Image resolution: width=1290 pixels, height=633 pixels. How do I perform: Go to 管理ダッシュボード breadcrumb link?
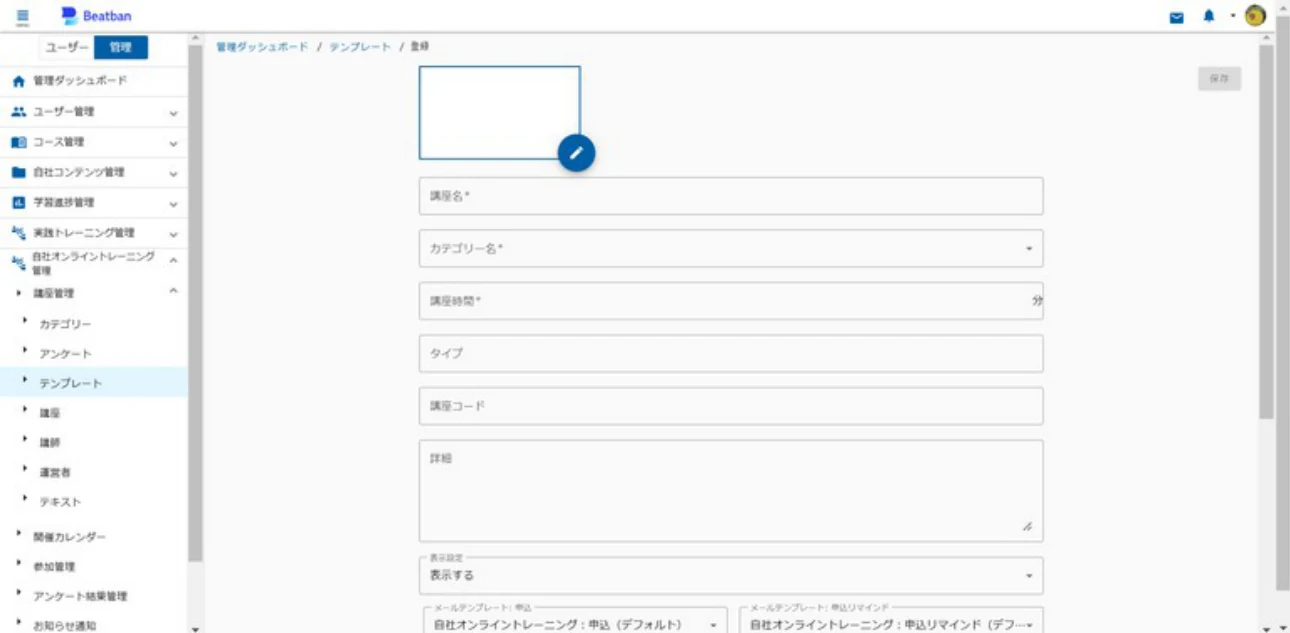coord(262,47)
